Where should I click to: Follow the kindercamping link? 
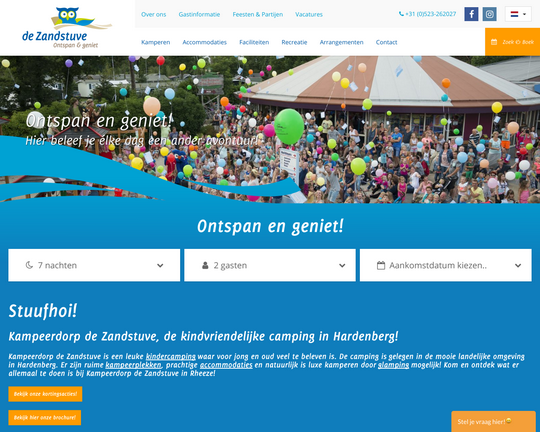click(x=171, y=357)
